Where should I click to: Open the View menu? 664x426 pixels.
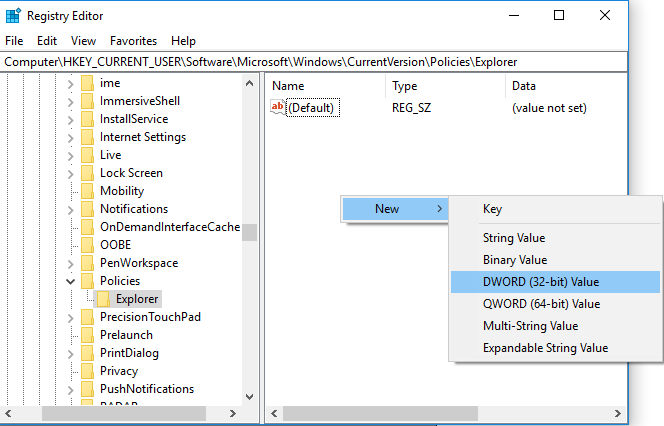pyautogui.click(x=83, y=41)
